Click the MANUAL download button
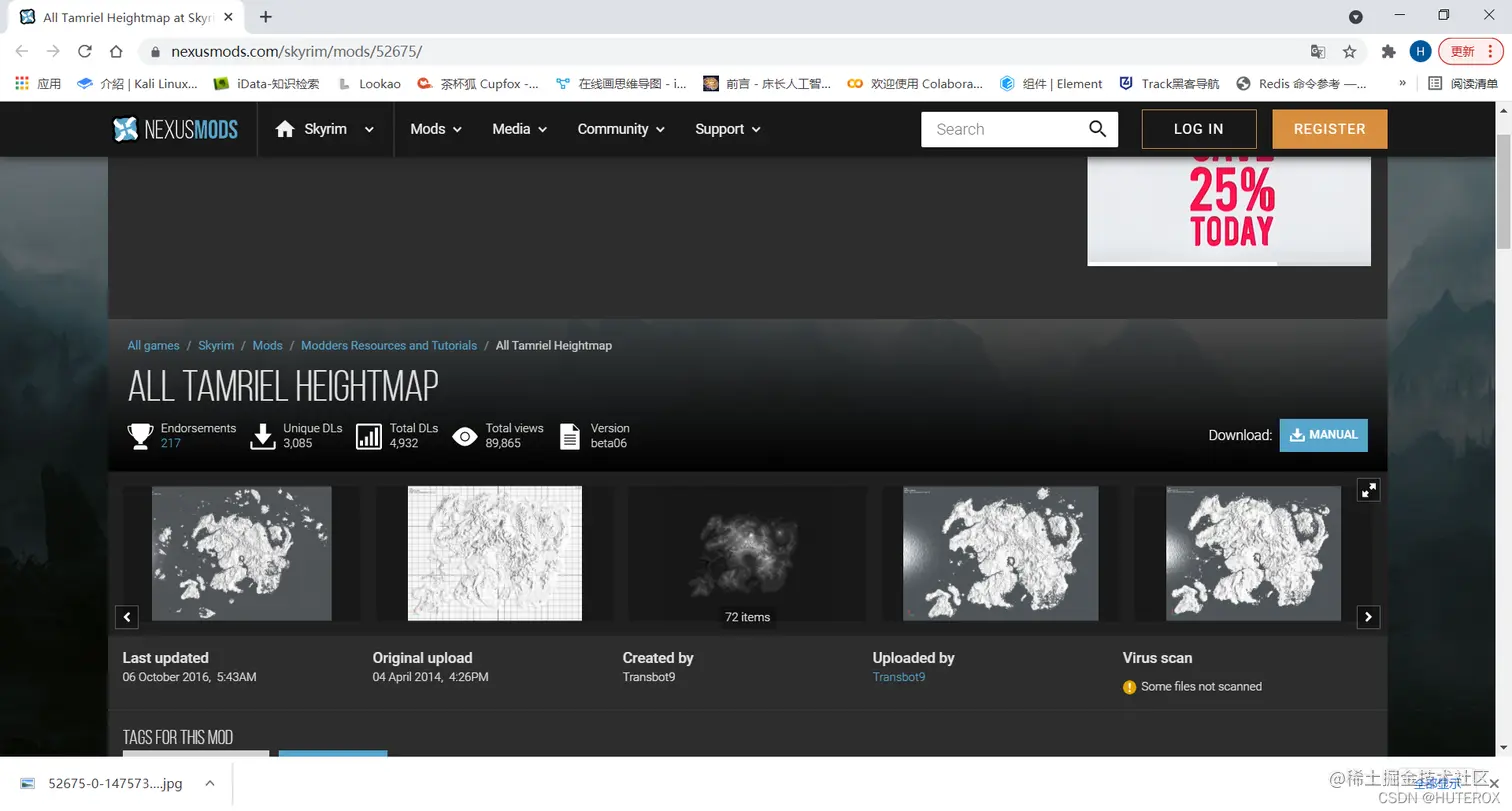Image resolution: width=1512 pixels, height=811 pixels. point(1323,435)
